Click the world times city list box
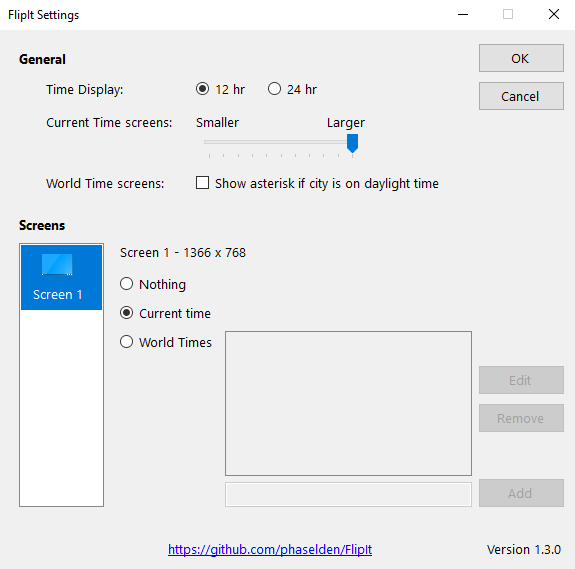The image size is (575, 569). pos(348,403)
